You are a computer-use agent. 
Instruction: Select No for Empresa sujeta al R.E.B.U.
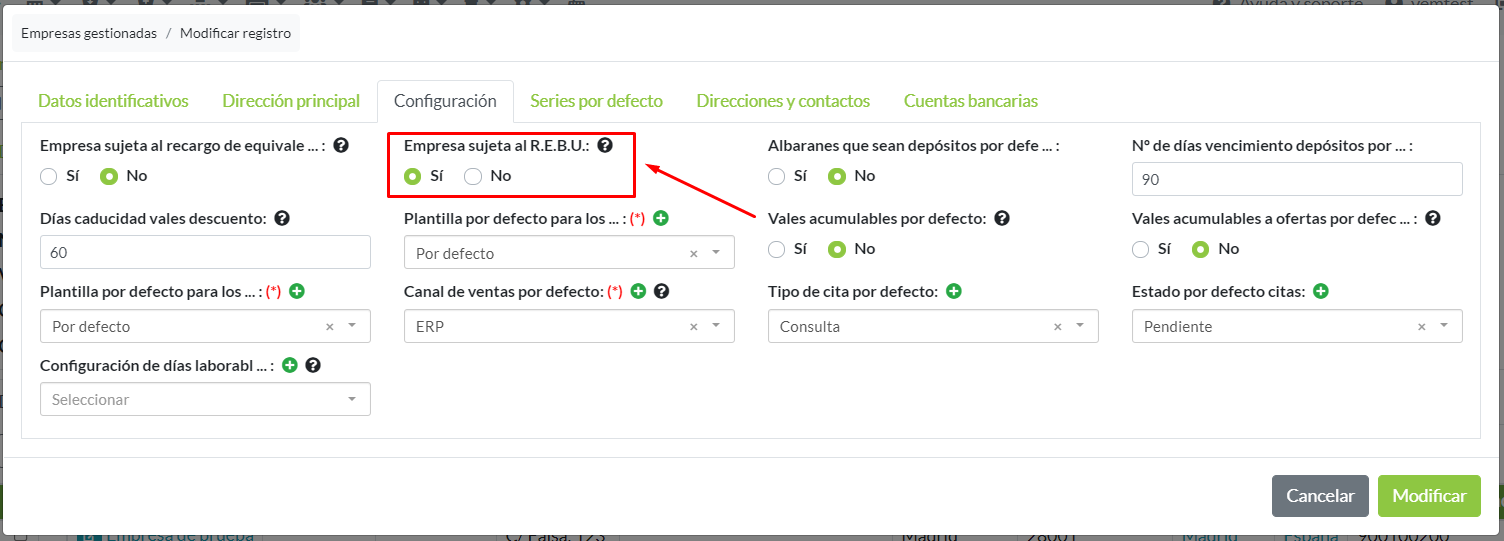point(474,176)
